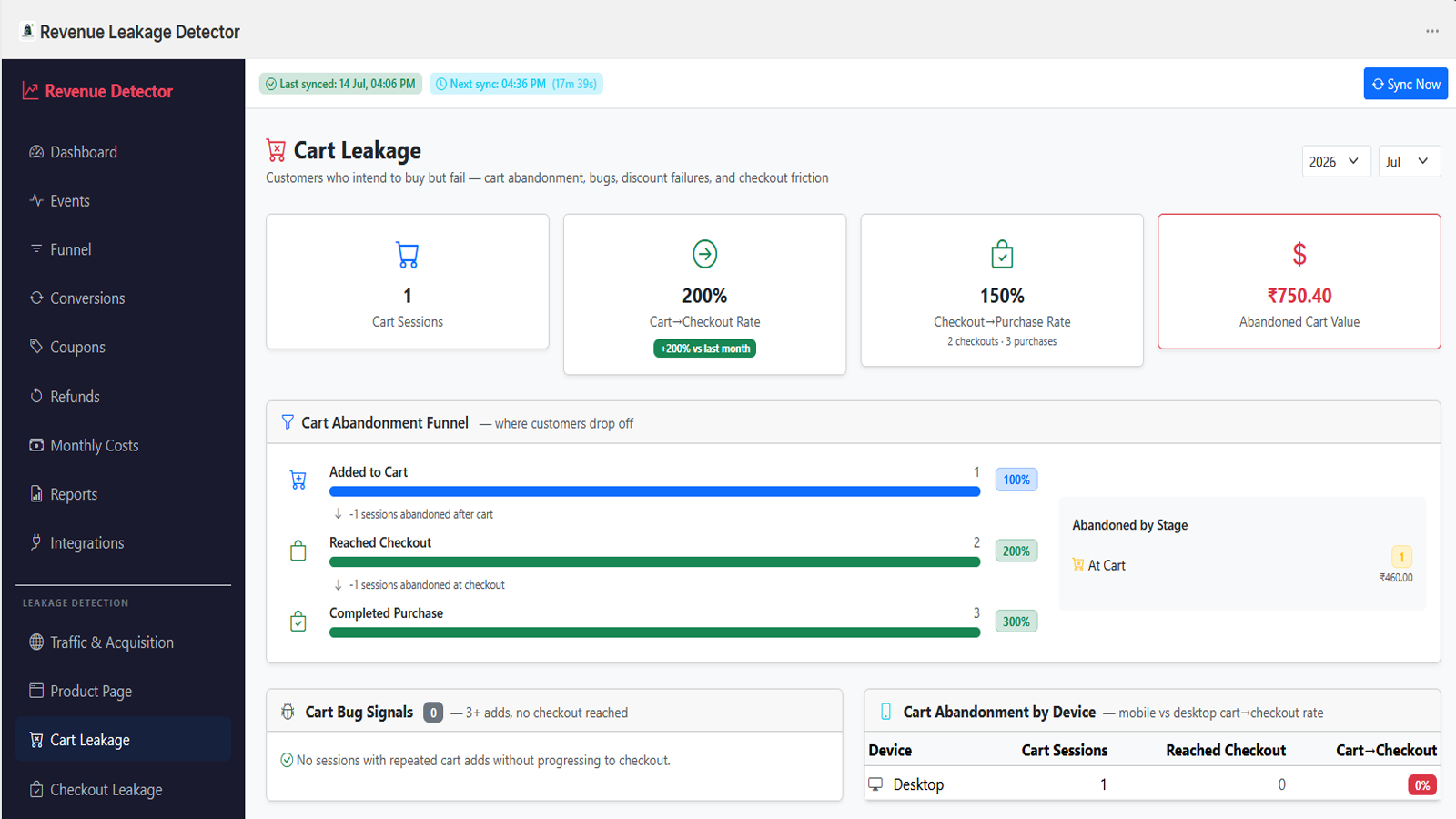Click the green Reached Checkout progress bar
1456x819 pixels.
654,562
